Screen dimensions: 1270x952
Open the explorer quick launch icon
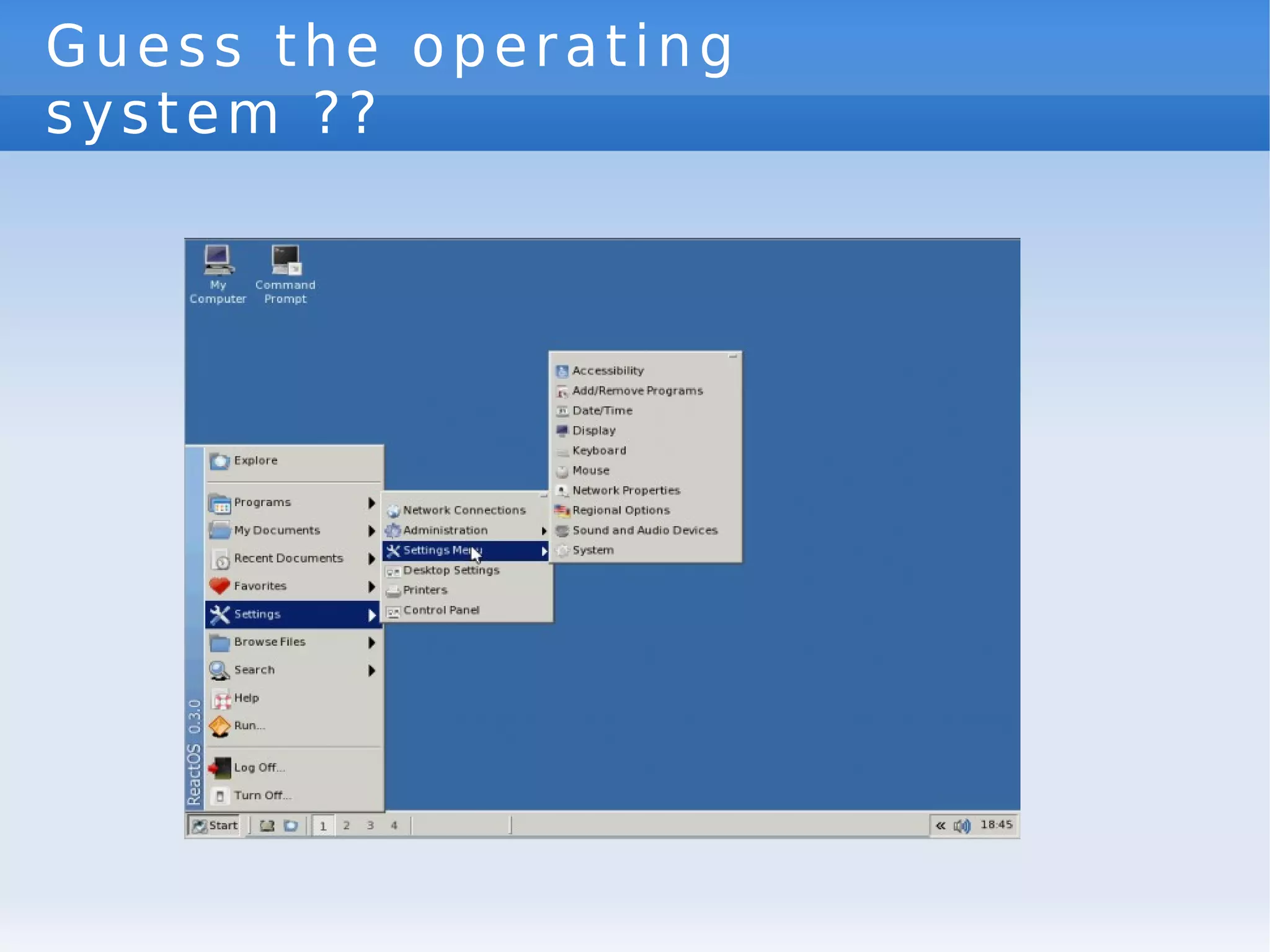[291, 825]
